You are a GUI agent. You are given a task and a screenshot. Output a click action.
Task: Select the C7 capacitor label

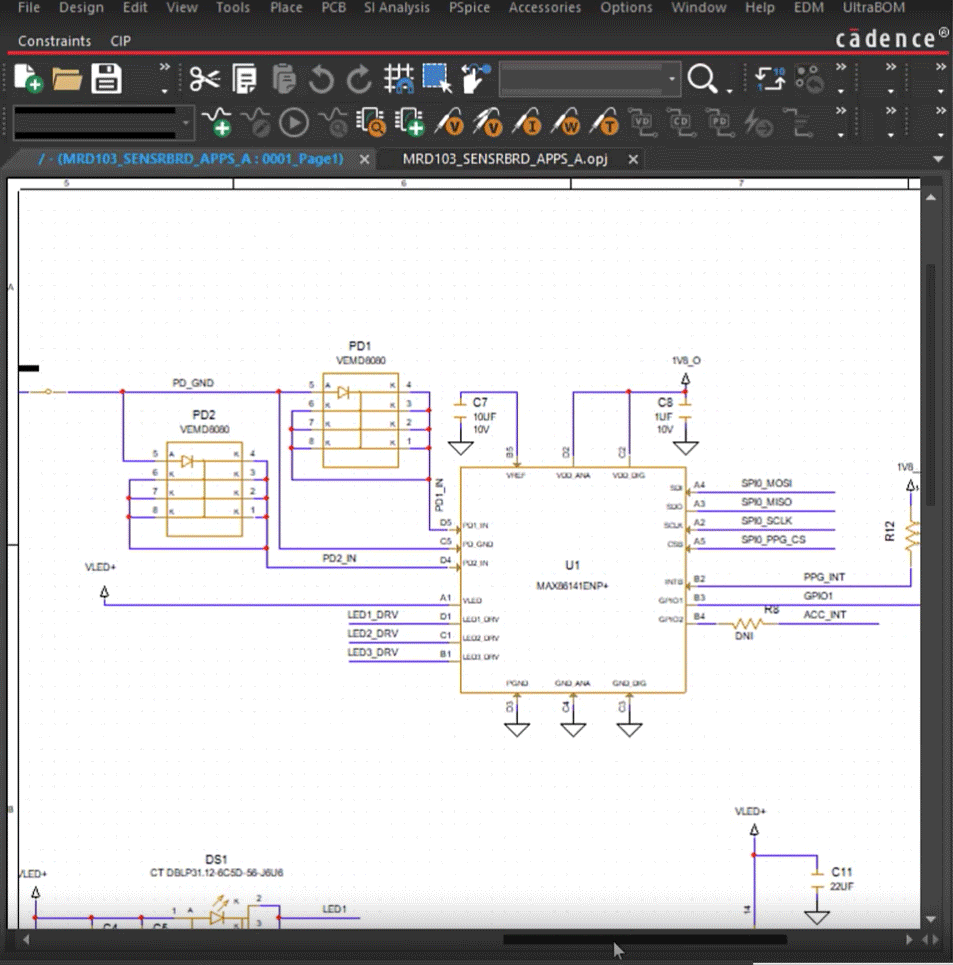click(480, 402)
